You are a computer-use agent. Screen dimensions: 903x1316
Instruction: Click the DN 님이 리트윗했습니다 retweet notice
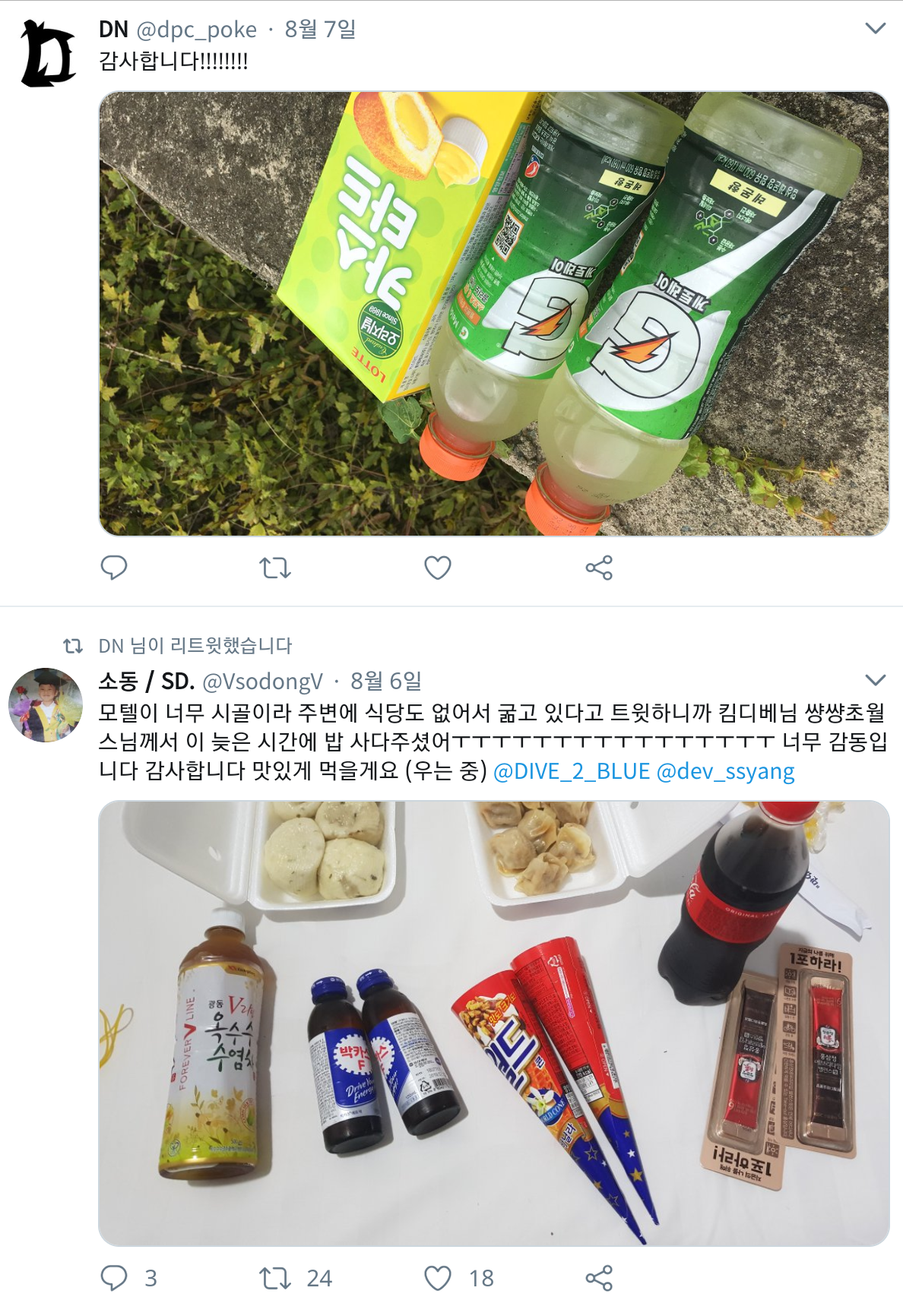195,646
